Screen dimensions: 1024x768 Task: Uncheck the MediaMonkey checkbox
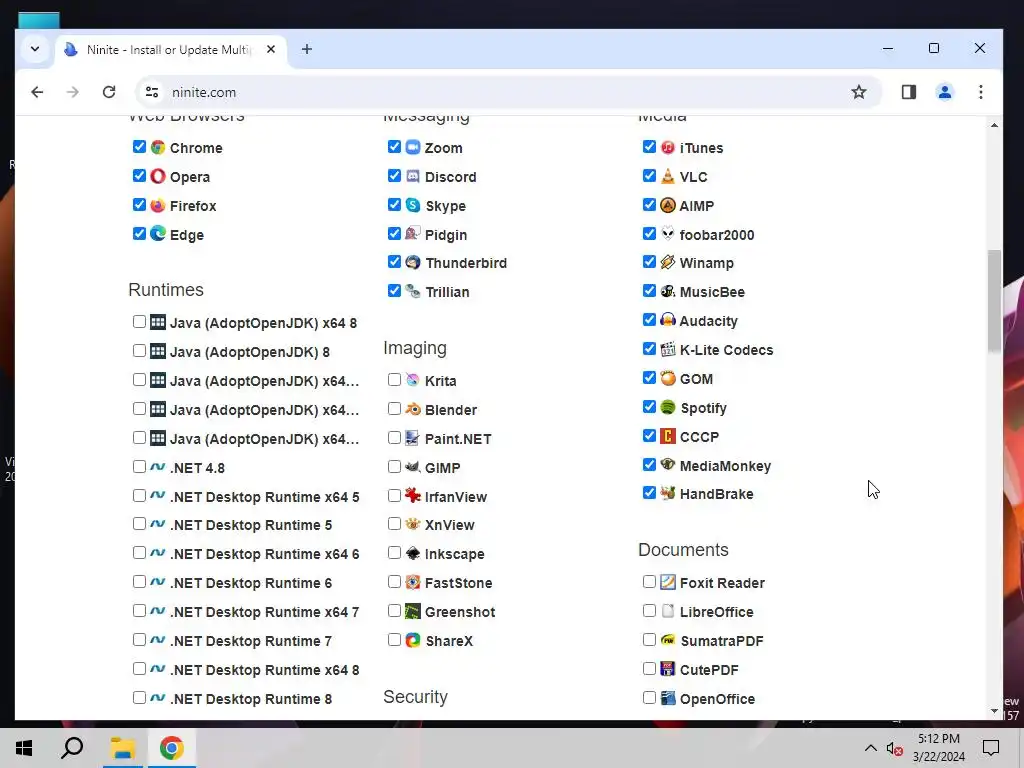pyautogui.click(x=648, y=465)
